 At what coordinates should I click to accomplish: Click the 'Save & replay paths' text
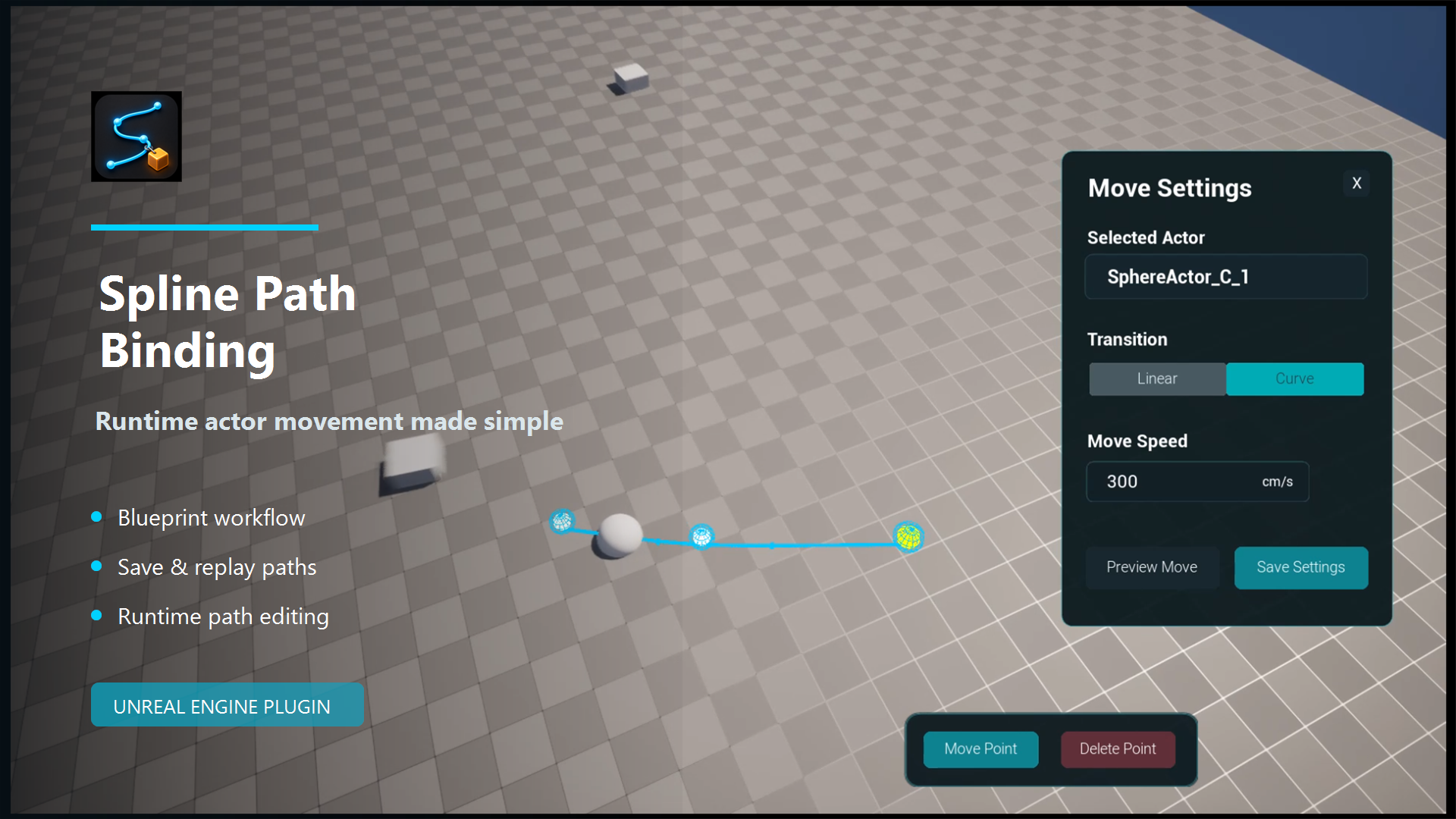217,567
